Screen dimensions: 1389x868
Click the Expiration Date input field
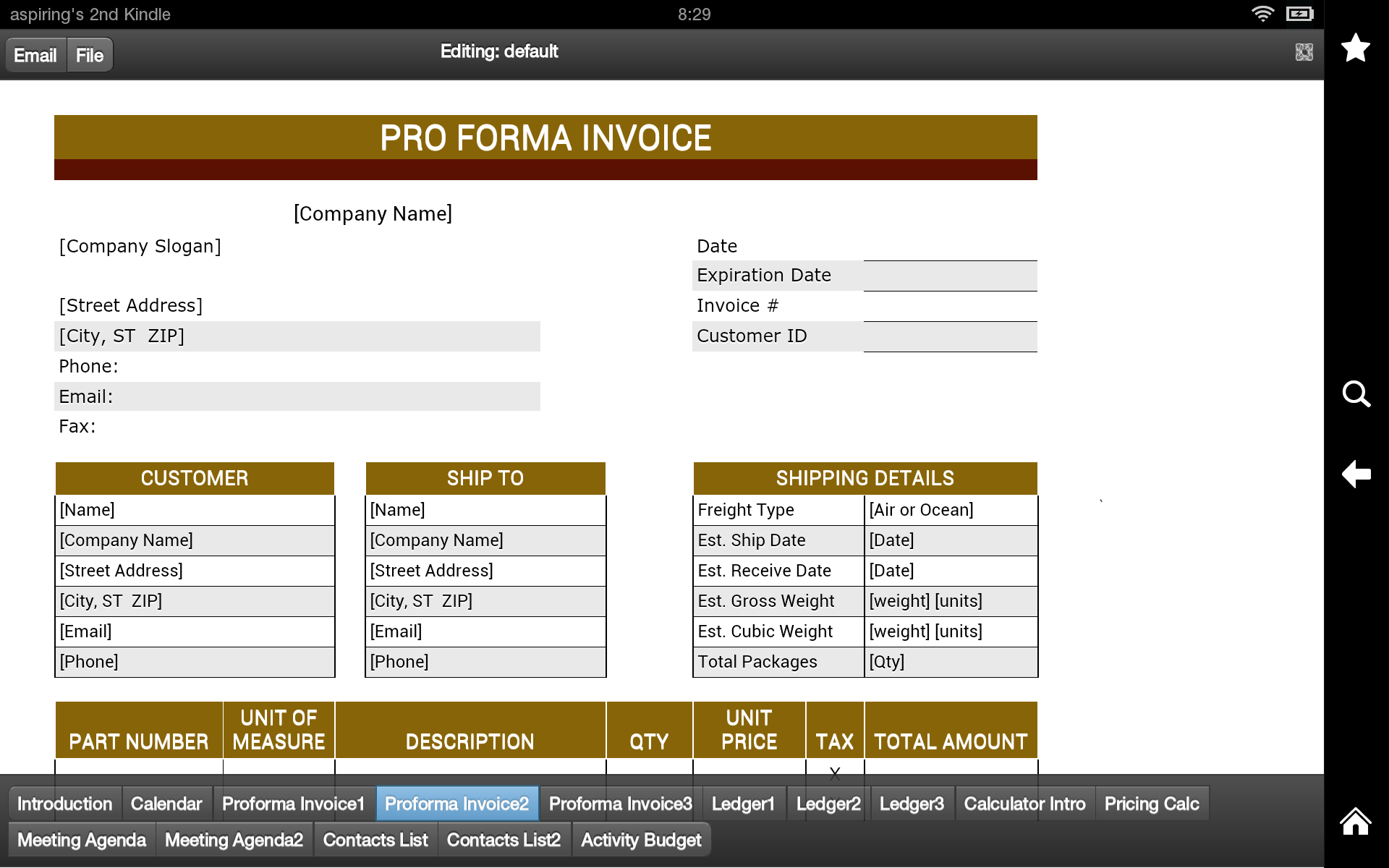950,276
